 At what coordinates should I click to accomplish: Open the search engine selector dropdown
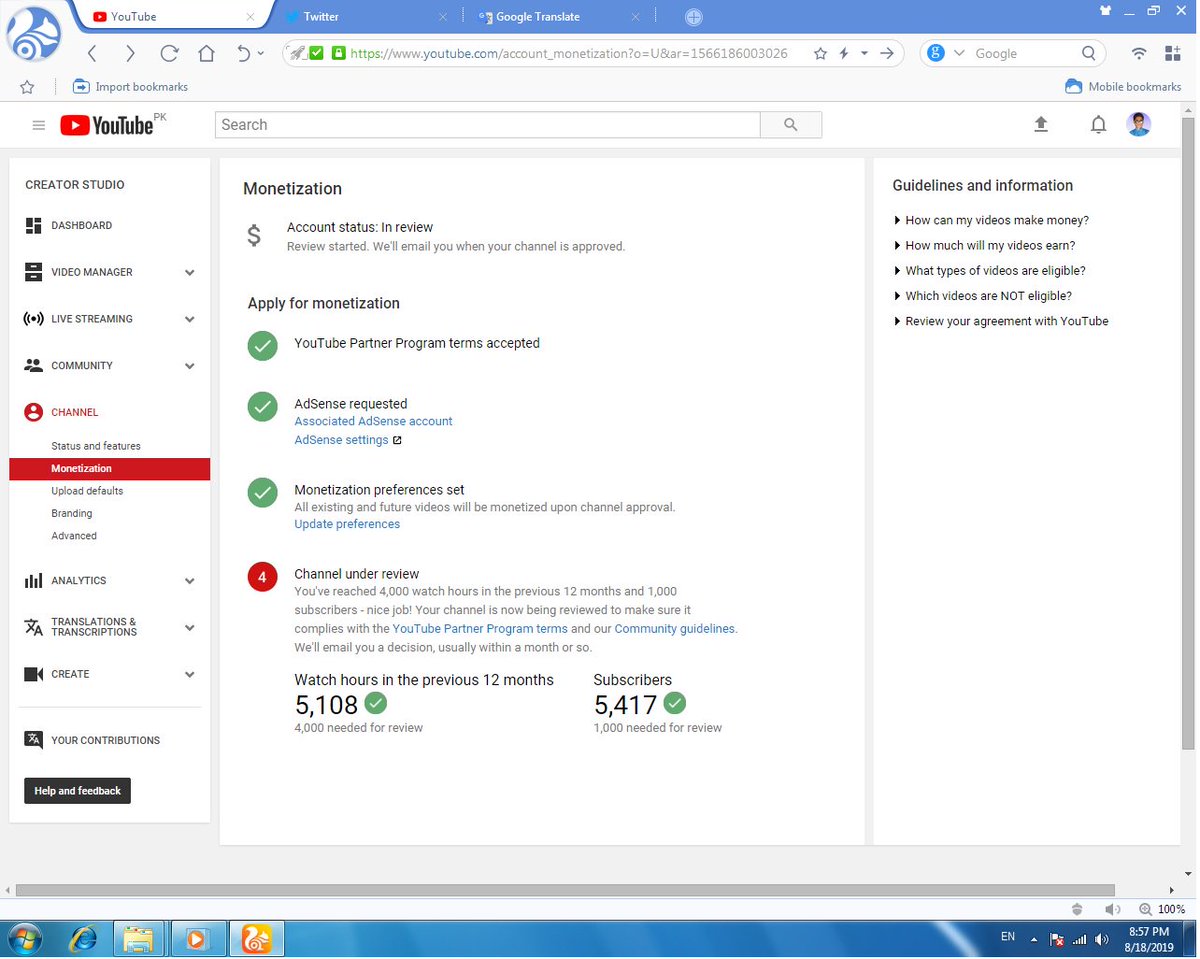(960, 54)
